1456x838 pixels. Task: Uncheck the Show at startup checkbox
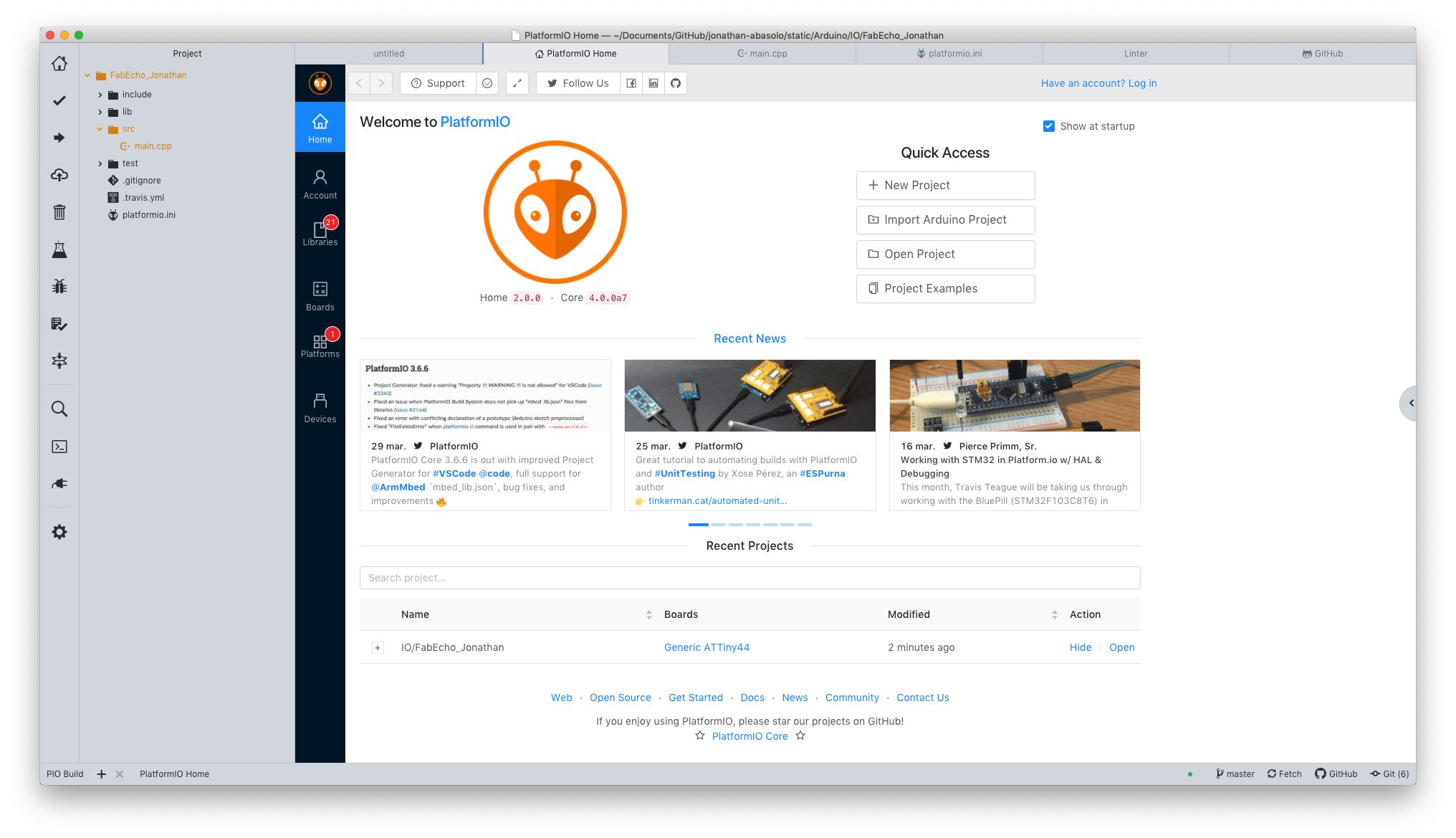(1048, 126)
